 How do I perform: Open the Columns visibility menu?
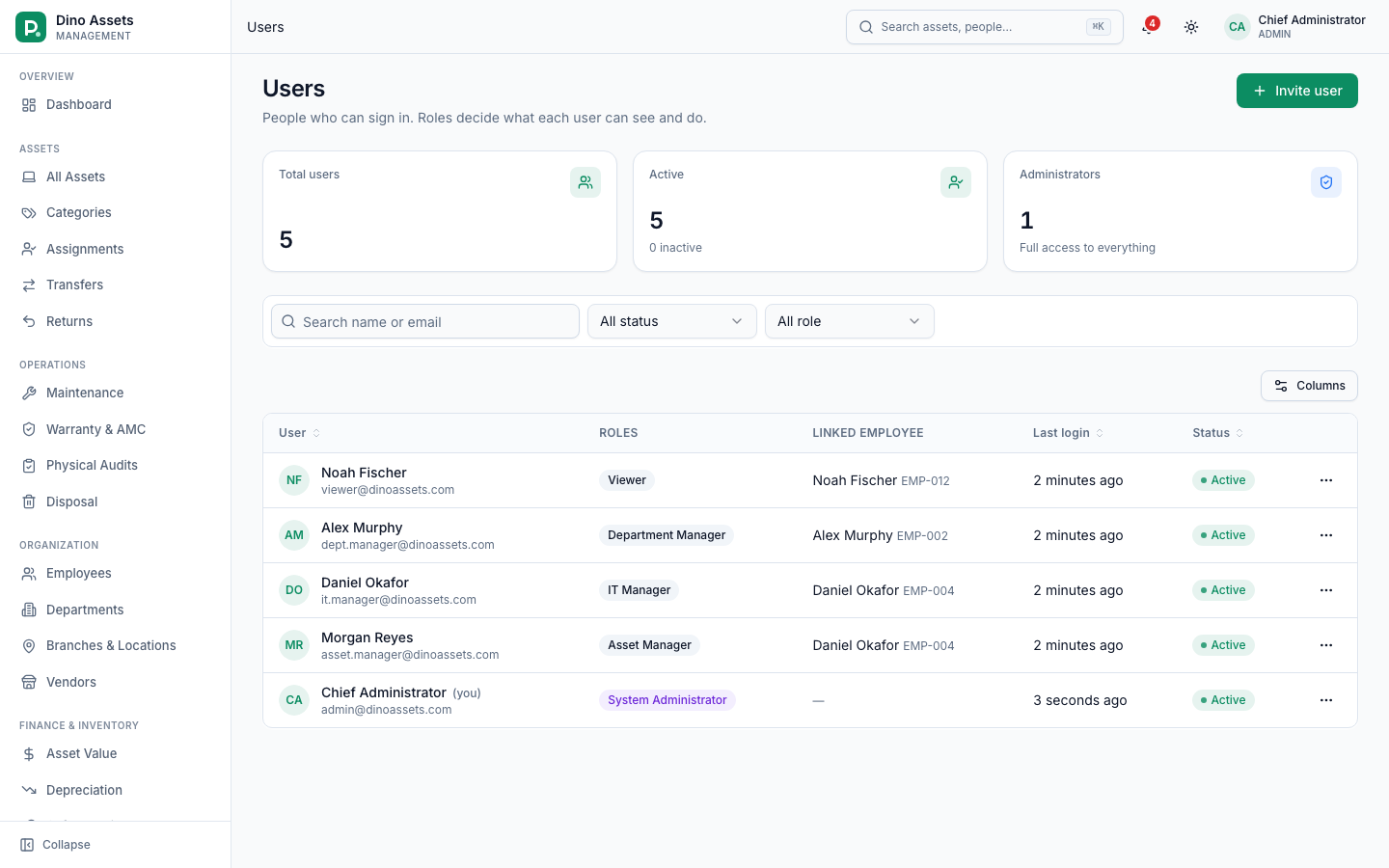1309,386
